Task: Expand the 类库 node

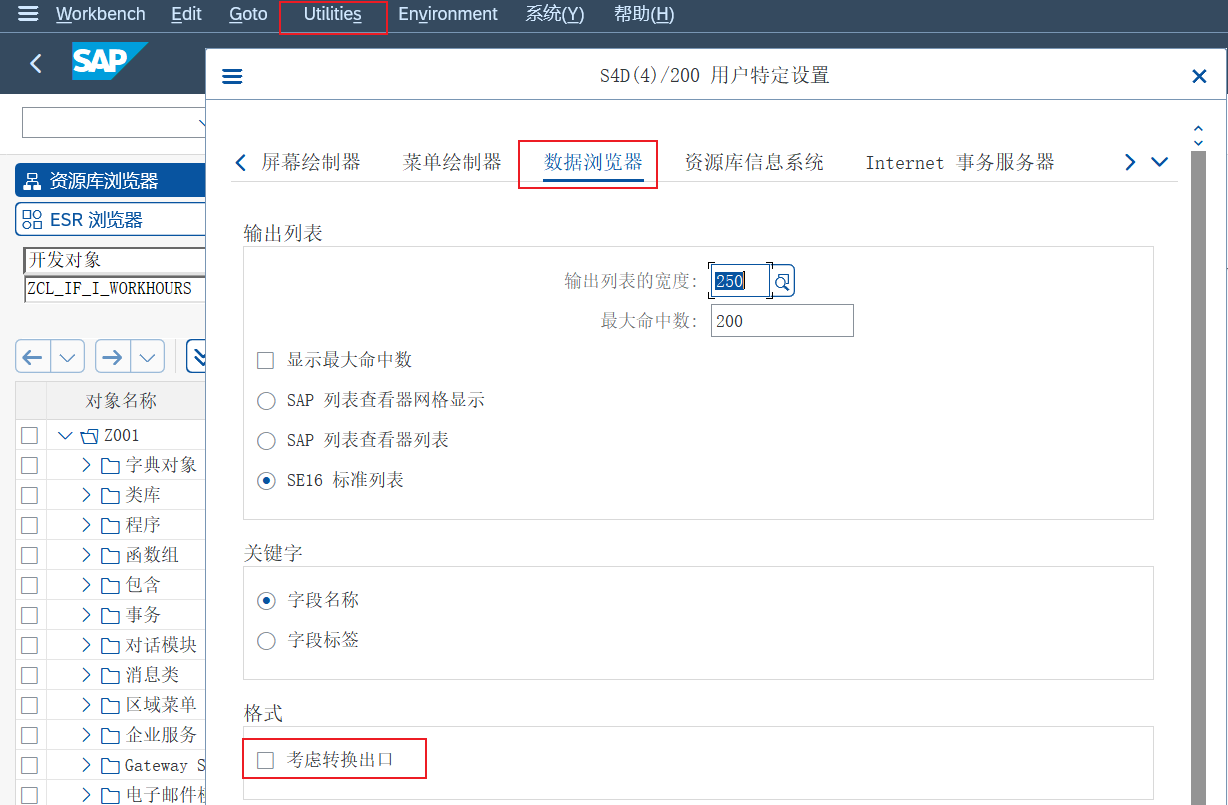Action: pos(86,496)
